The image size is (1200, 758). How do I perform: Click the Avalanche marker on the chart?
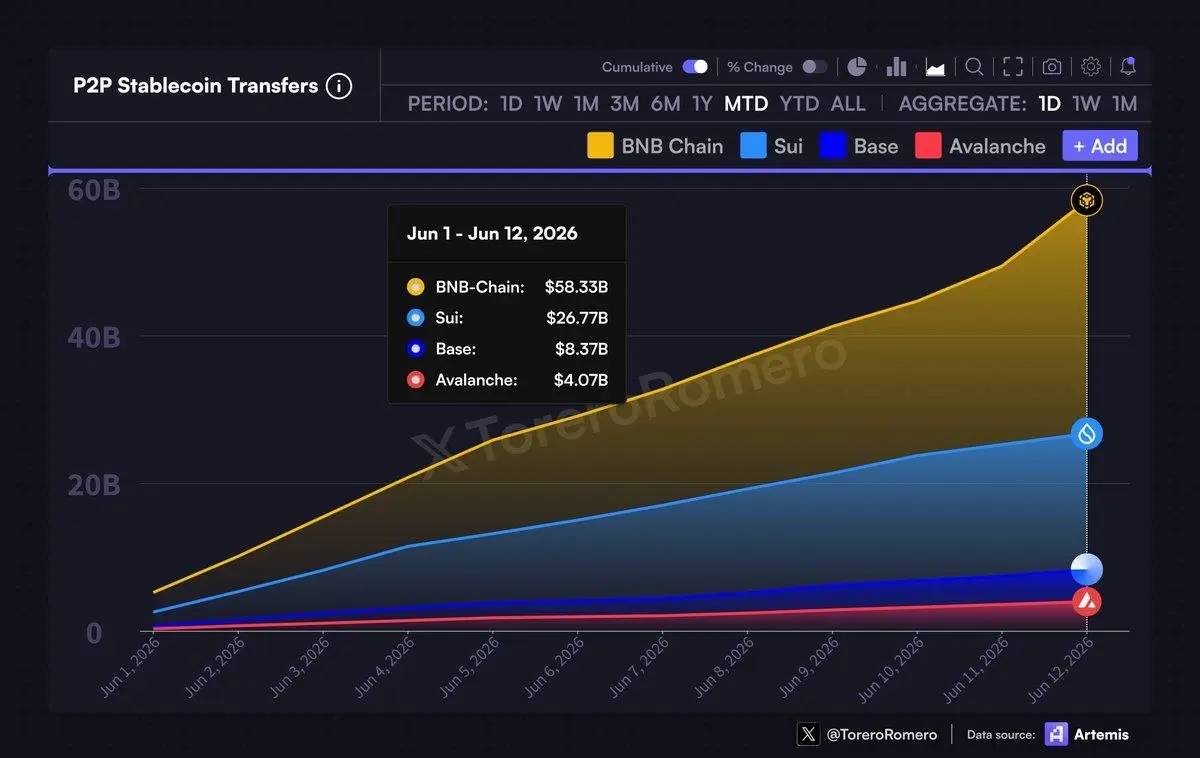[x=1087, y=601]
